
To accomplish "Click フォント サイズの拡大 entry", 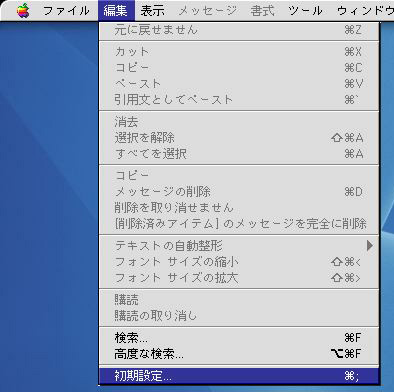I will tap(239, 278).
